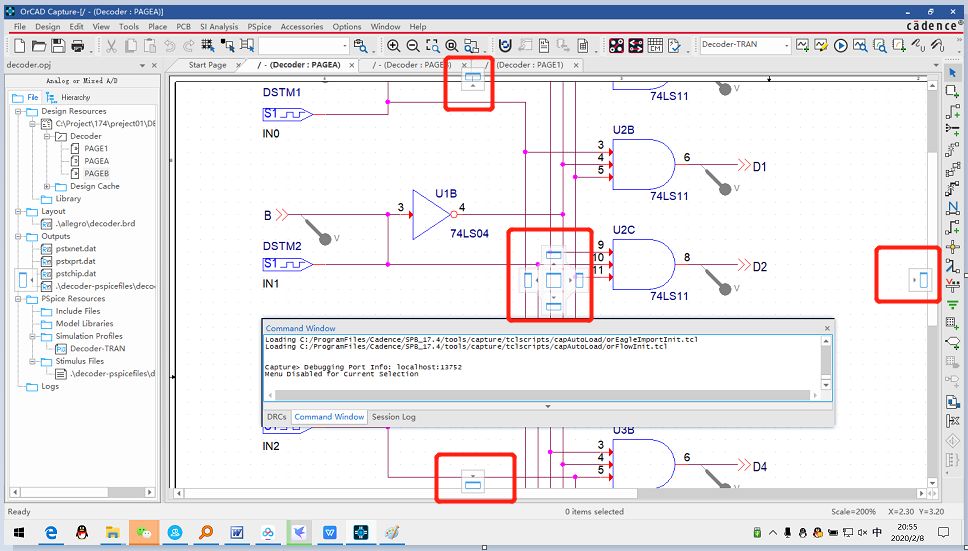The width and height of the screenshot is (968, 551).
Task: Select Decoder-TRAN simulation profile in tree
Action: (x=98, y=349)
